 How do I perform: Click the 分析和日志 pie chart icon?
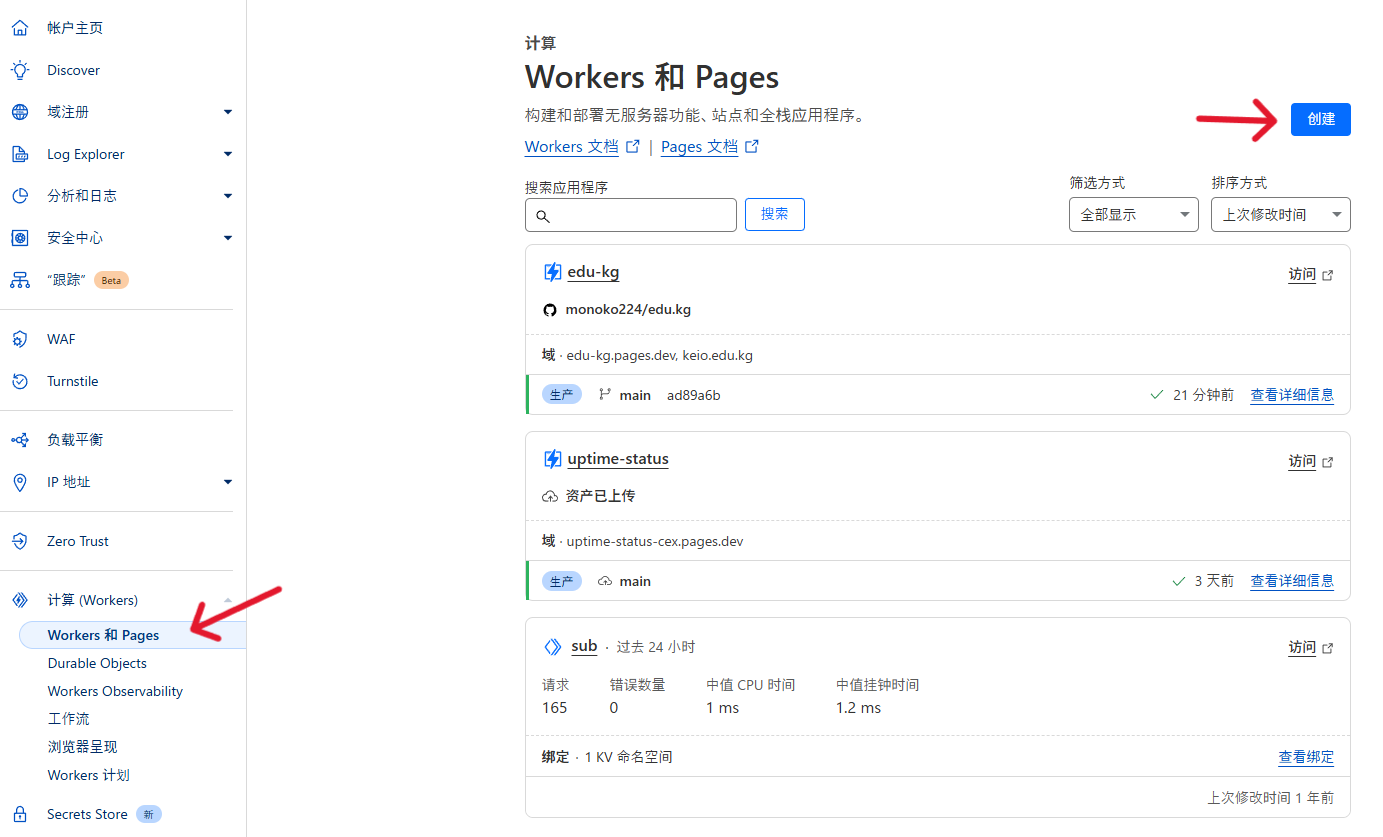point(19,196)
